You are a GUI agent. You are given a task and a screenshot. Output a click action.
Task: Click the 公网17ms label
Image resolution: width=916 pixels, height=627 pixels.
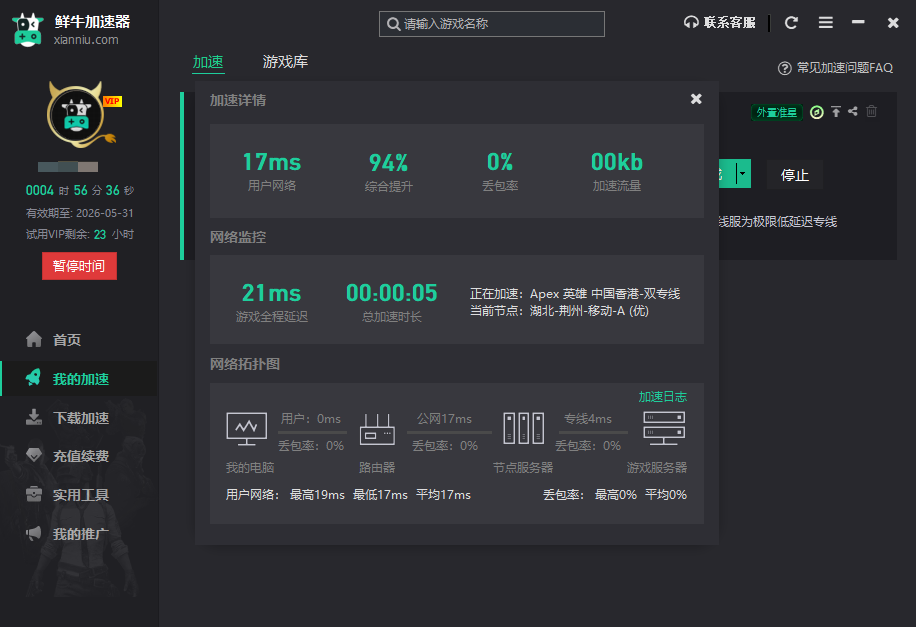pos(444,419)
